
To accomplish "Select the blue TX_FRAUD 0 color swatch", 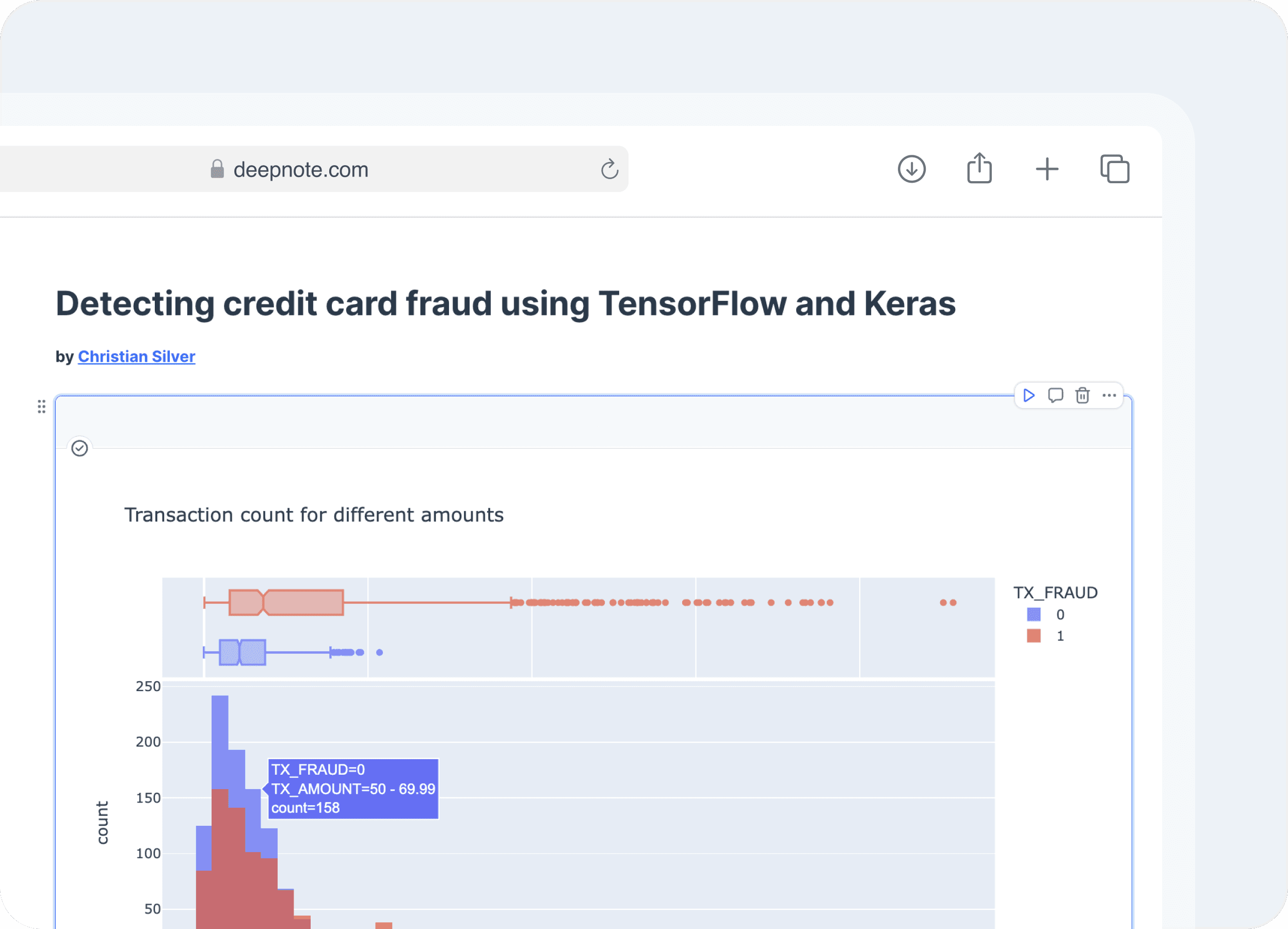I will pos(1034,614).
